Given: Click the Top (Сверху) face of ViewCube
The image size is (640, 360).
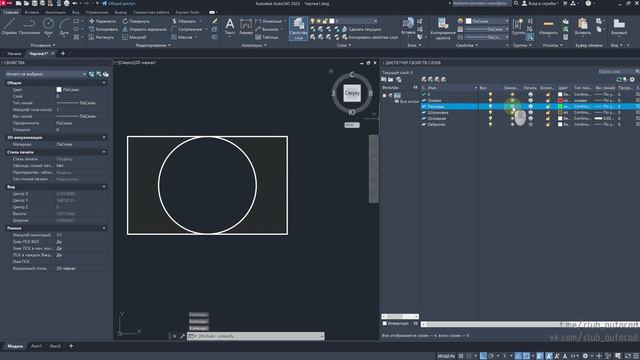Looking at the screenshot, I should point(352,93).
